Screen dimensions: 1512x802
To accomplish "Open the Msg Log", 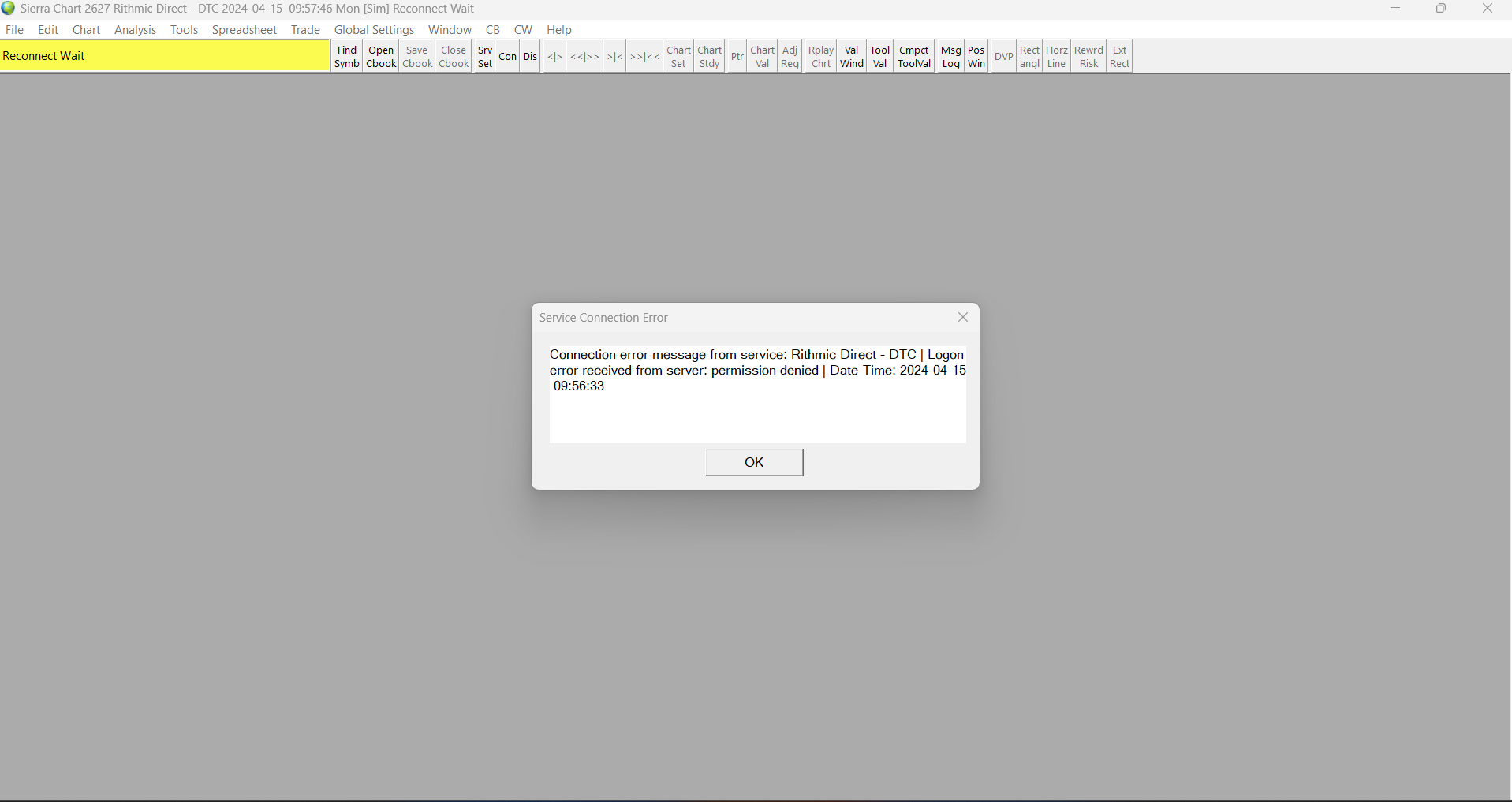I will (951, 57).
